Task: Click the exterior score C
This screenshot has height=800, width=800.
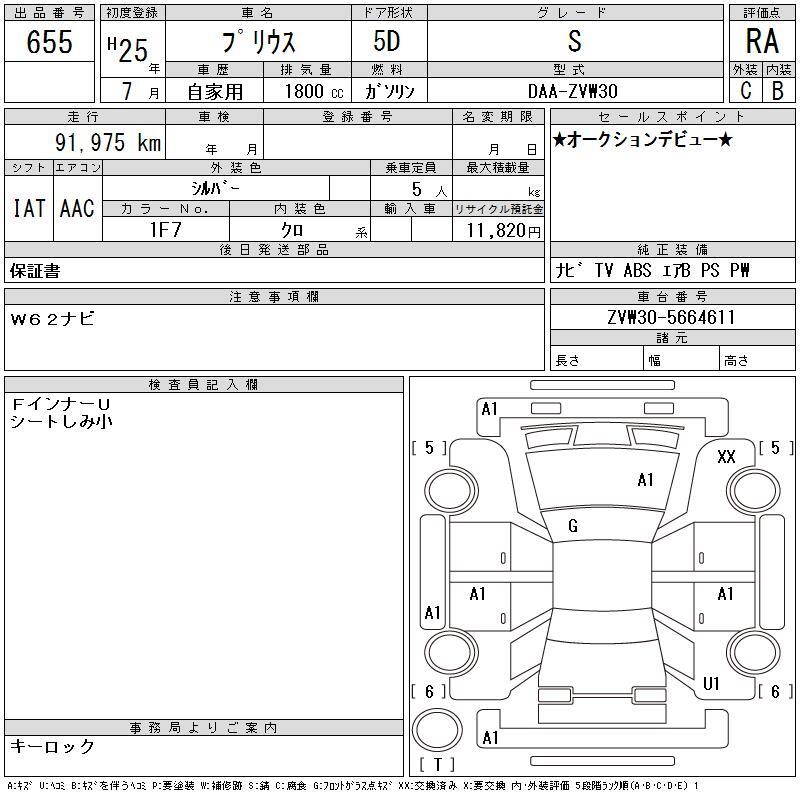Action: tap(745, 90)
